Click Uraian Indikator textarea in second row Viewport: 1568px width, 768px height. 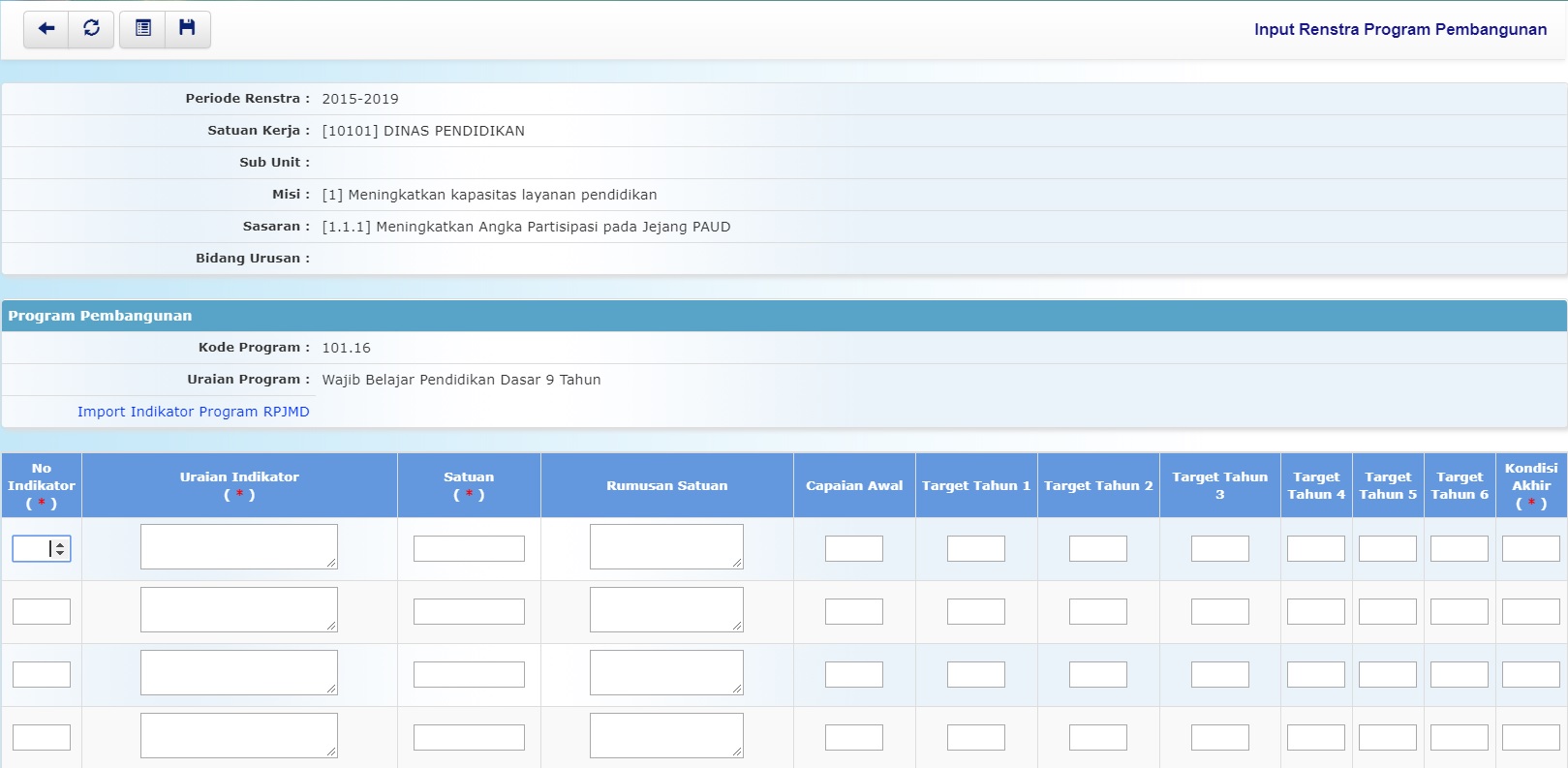239,610
